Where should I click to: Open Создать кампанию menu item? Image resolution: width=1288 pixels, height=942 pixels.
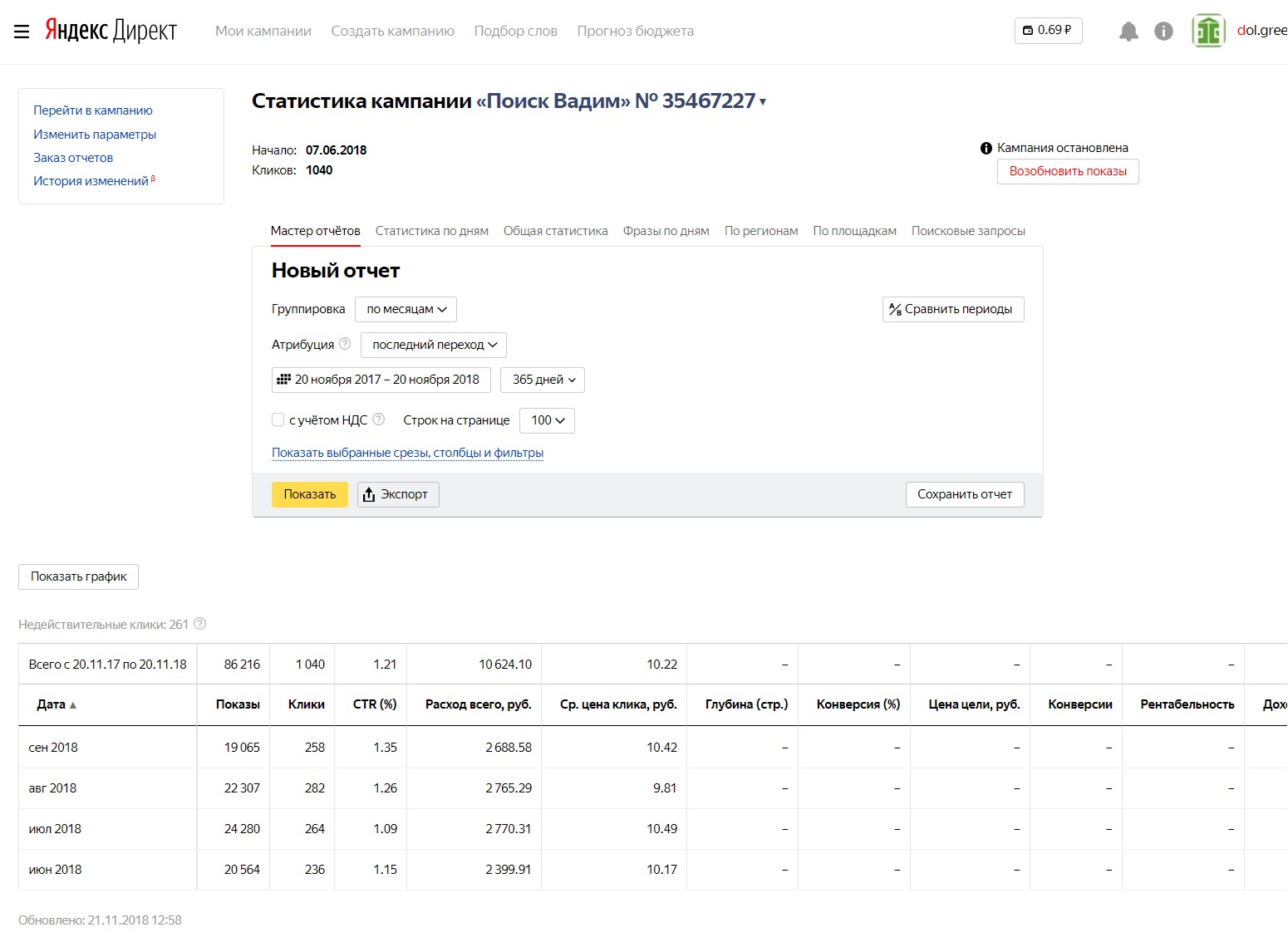393,32
